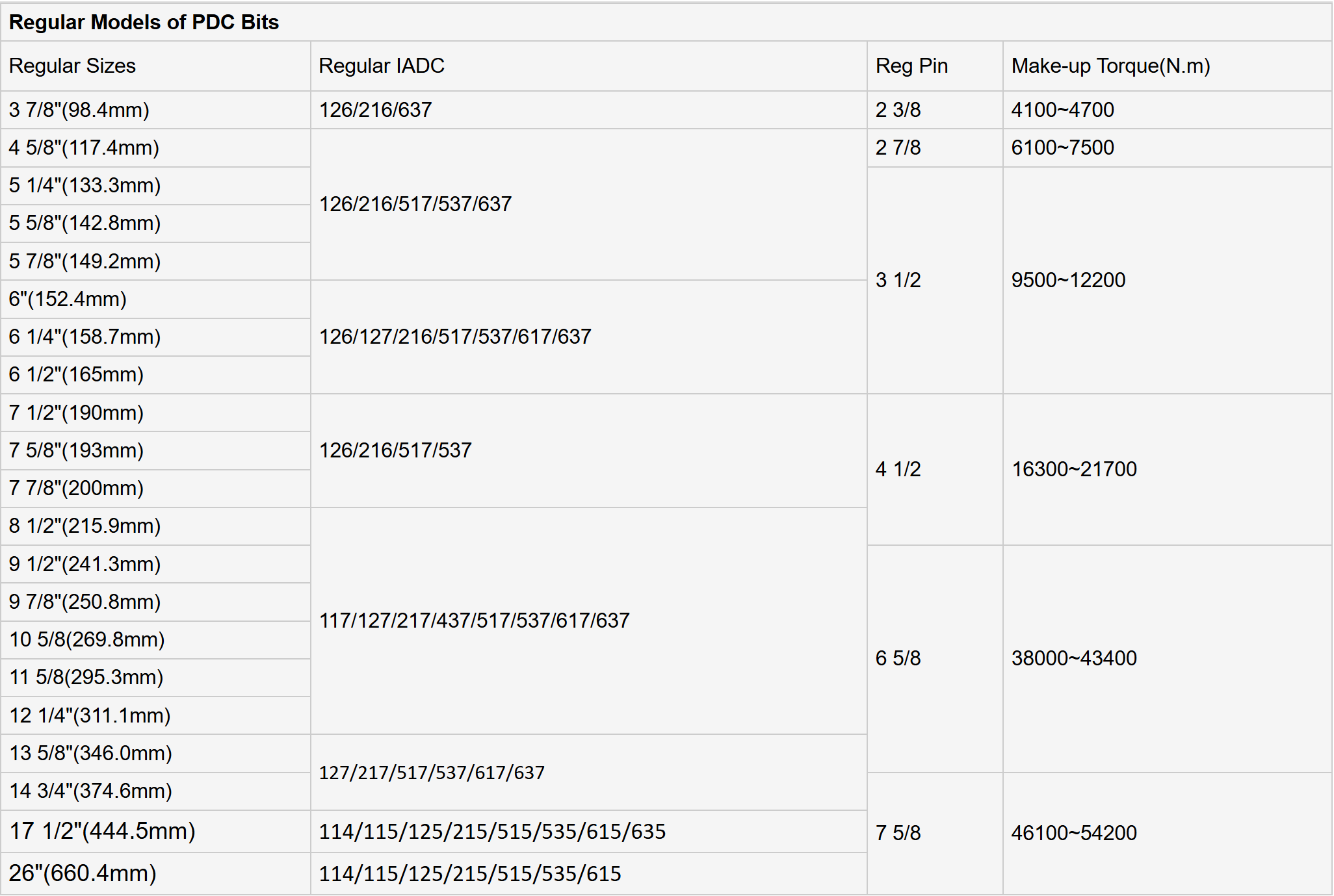Click the 'Regular IADC' column header
1334x896 pixels.
point(382,66)
